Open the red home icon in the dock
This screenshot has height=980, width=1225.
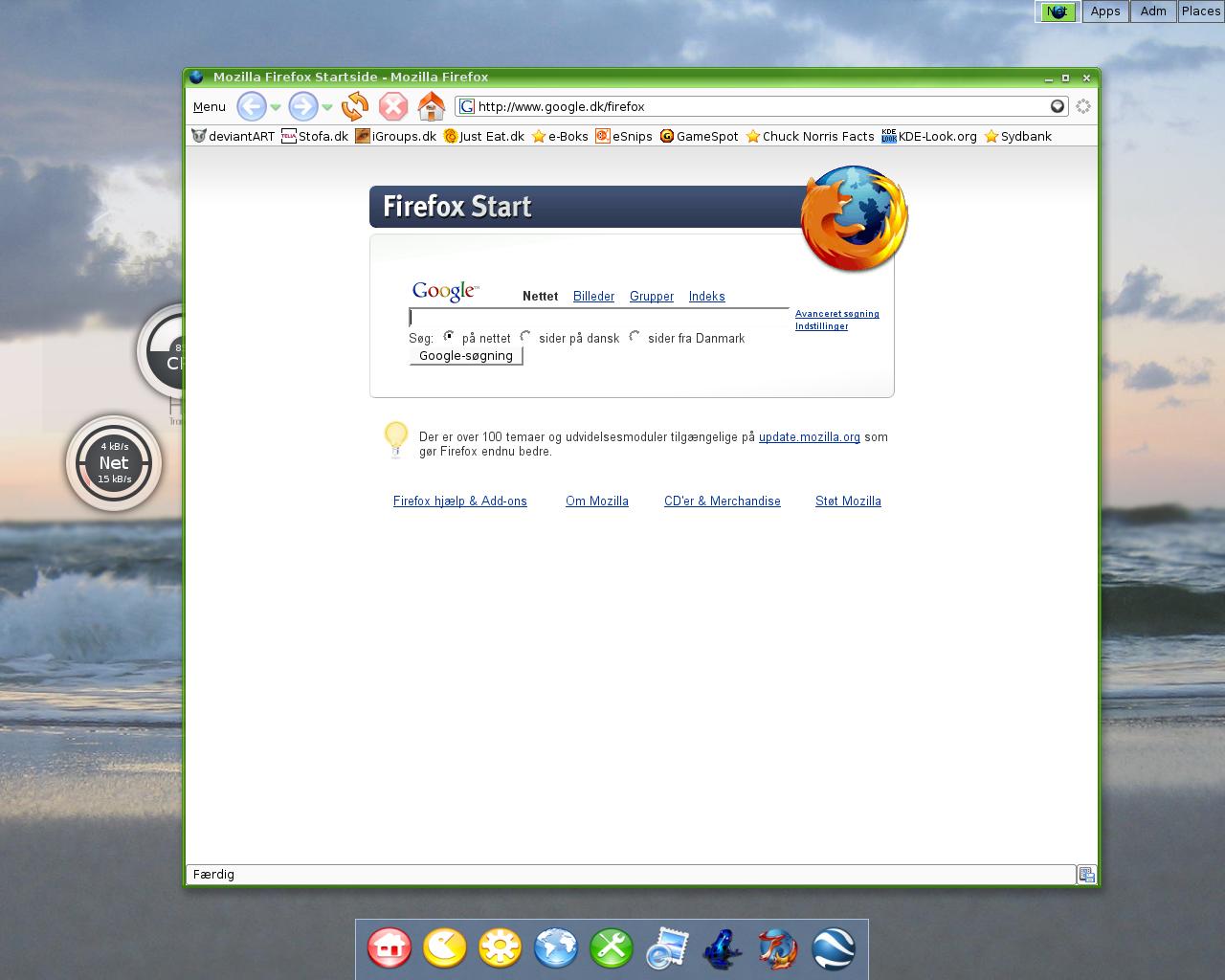390,948
